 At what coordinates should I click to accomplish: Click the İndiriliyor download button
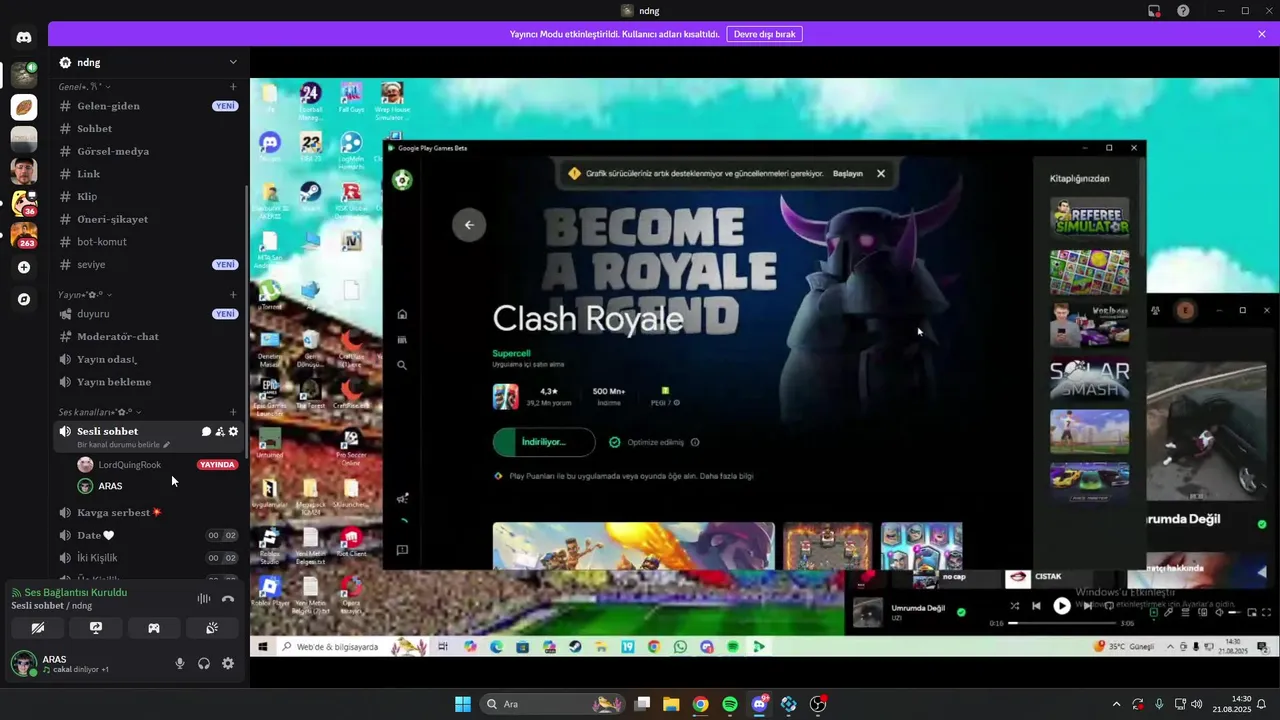pos(544,442)
